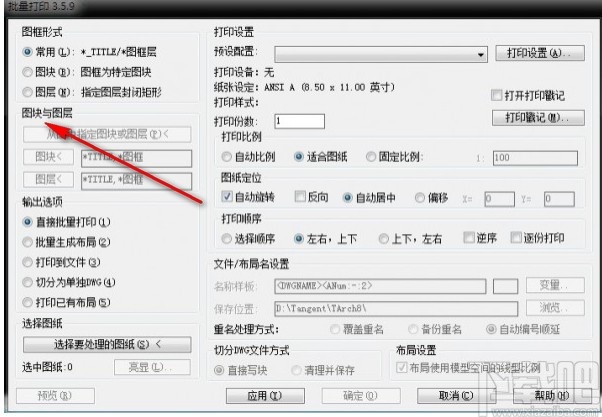Select 自动比例 print scale option
The height and width of the screenshot is (417, 602).
click(227, 157)
